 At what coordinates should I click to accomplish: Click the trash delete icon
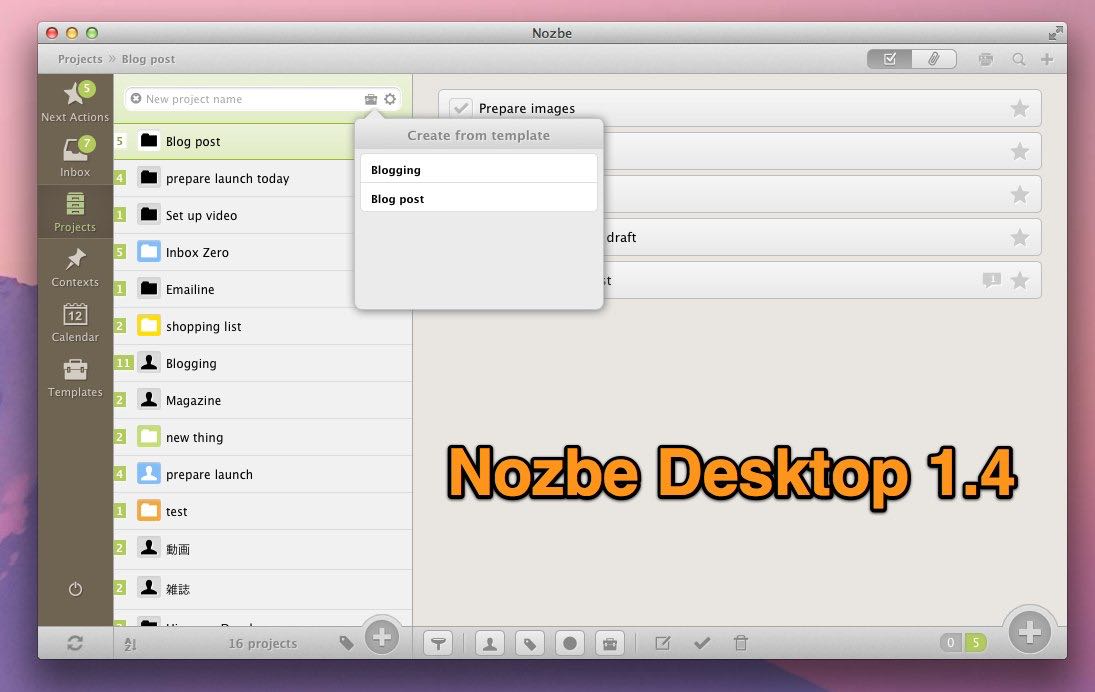point(741,642)
